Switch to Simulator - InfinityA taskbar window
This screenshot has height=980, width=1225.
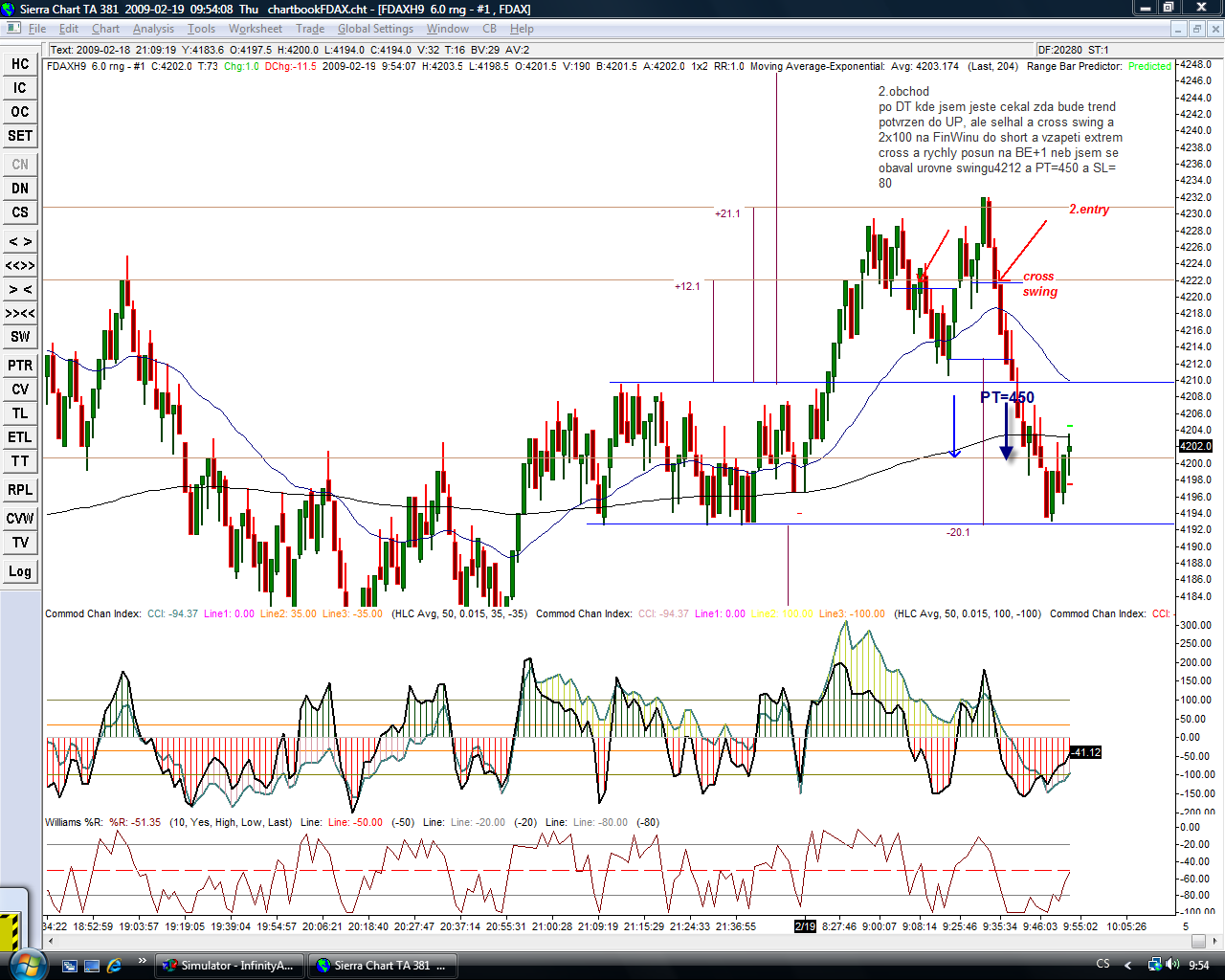click(230, 966)
